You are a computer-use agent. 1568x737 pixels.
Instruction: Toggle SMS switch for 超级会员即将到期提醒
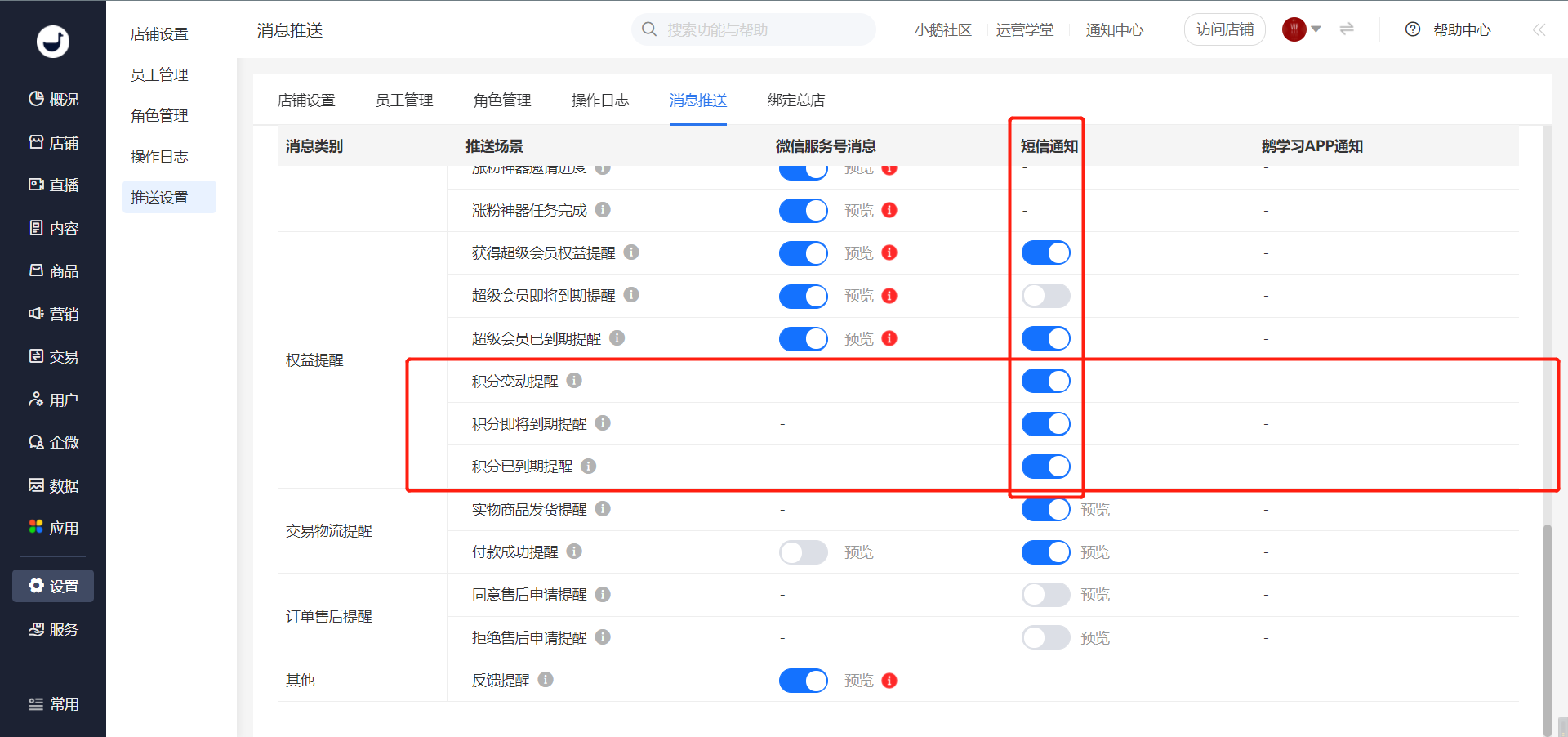[x=1046, y=296]
